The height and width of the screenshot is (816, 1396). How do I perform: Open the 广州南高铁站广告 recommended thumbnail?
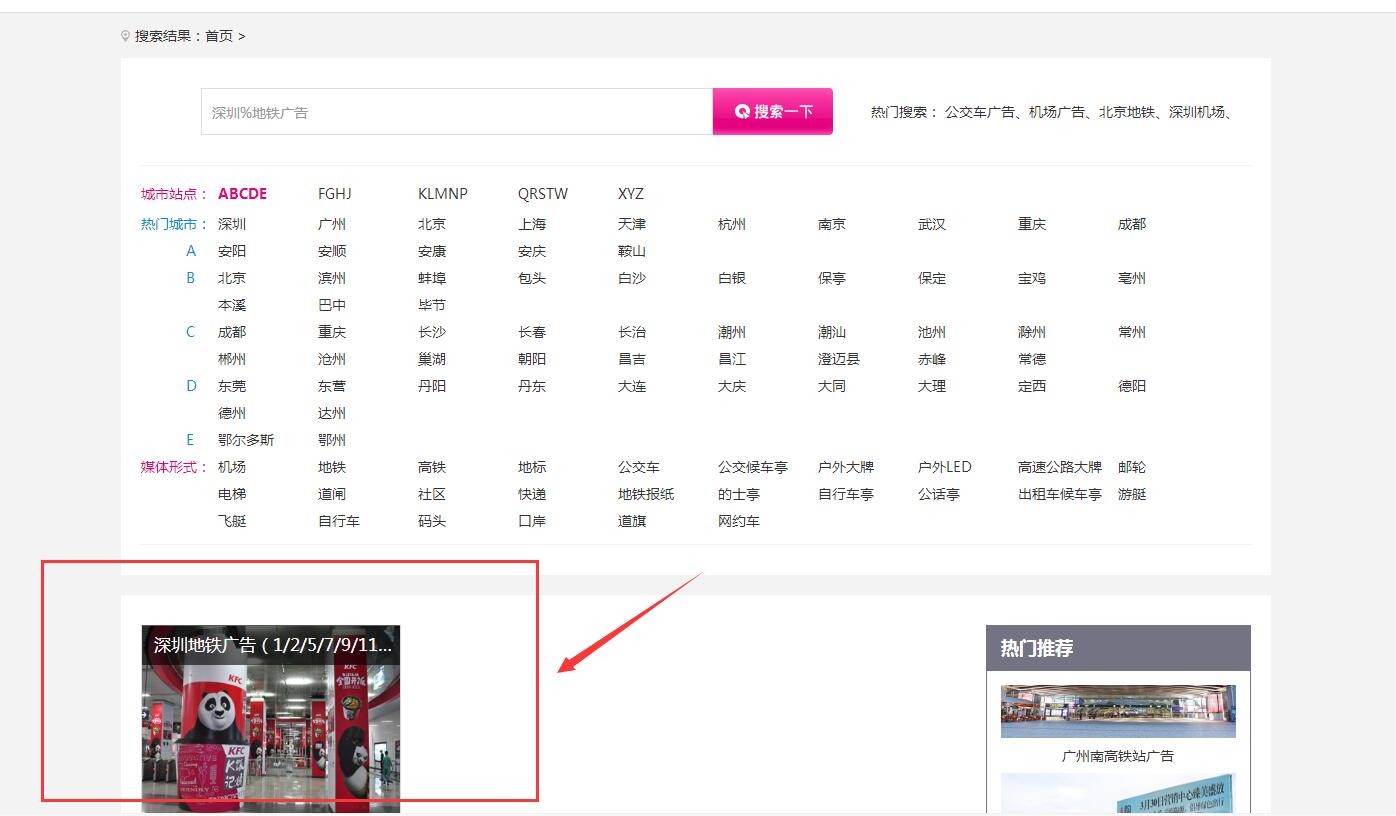tap(1118, 711)
